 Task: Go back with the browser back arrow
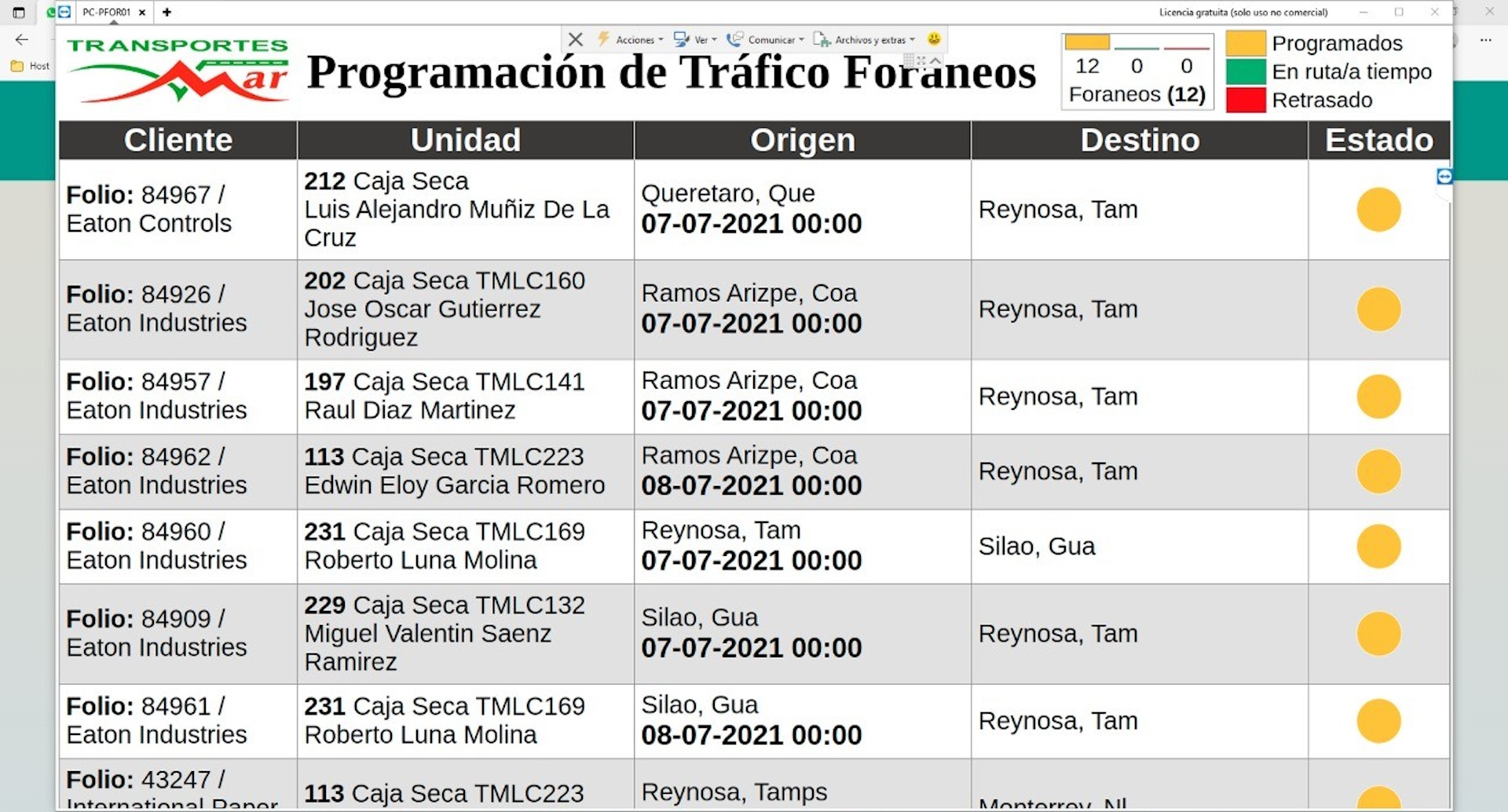pos(22,40)
